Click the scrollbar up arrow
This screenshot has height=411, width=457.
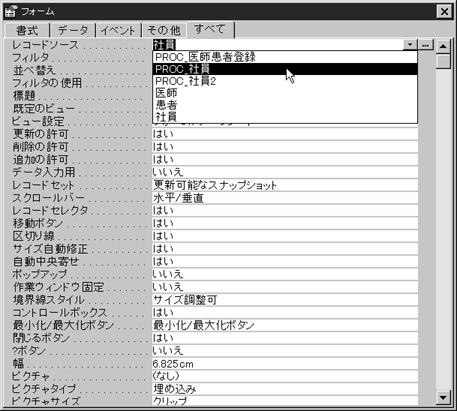[443, 46]
